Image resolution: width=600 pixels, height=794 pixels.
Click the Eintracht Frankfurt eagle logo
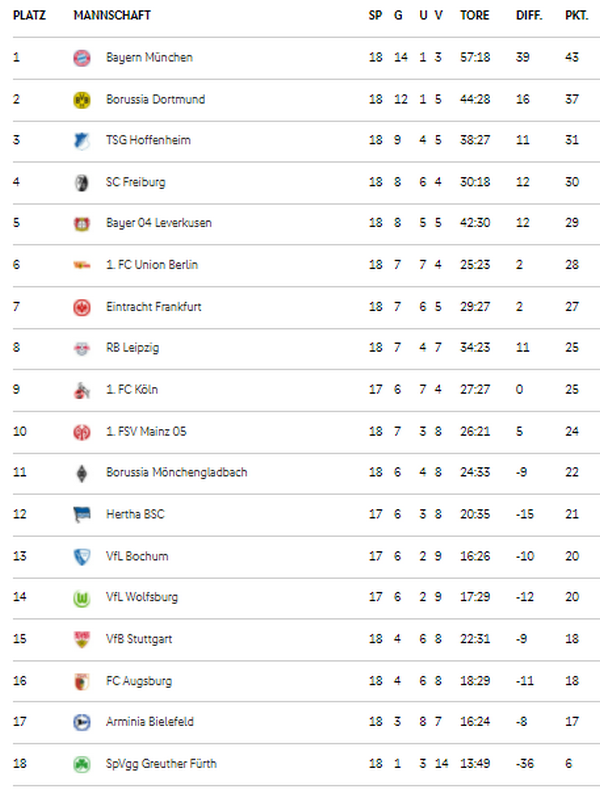tap(82, 307)
